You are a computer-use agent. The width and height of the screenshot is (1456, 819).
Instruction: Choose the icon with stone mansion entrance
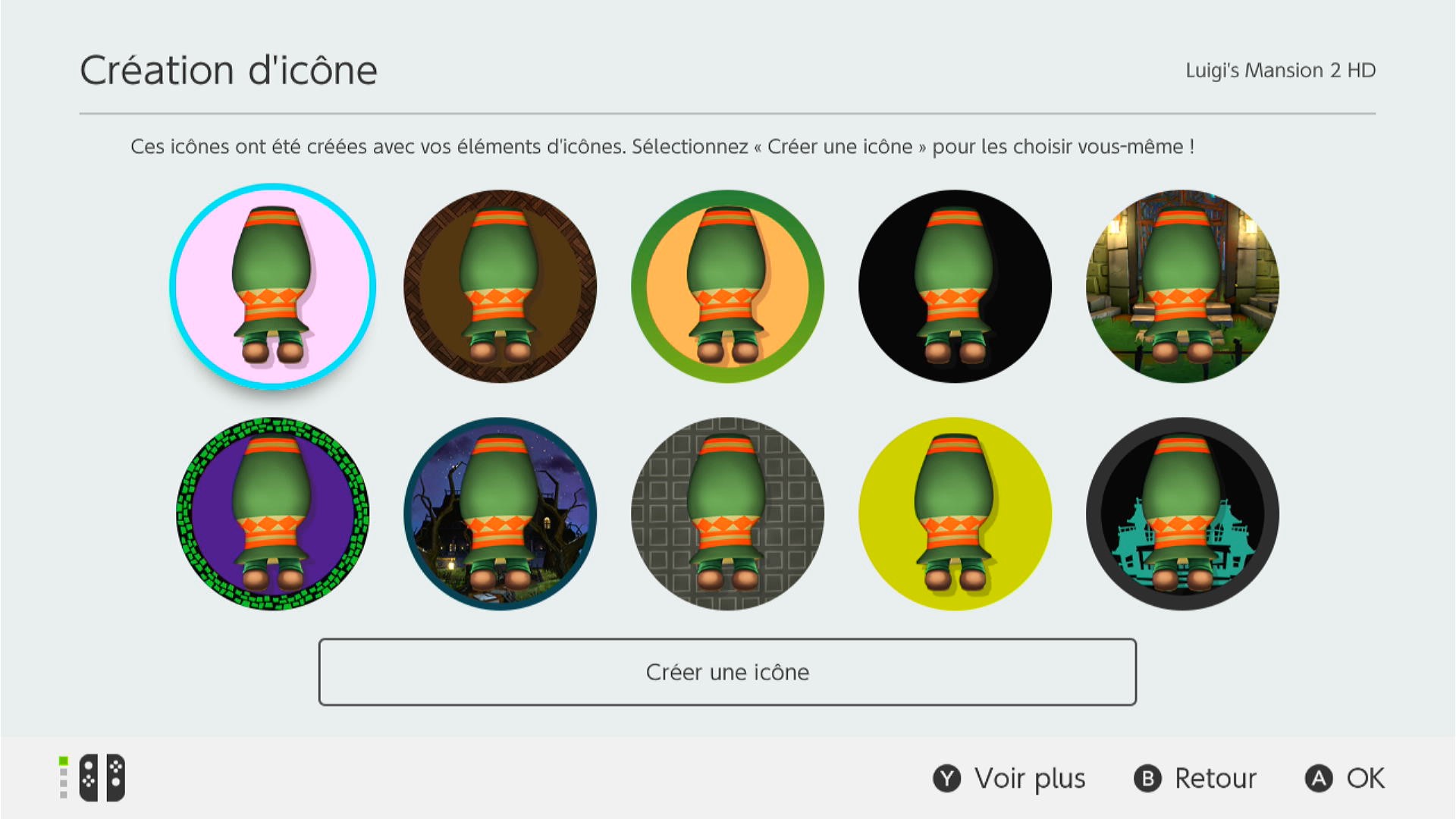1182,287
